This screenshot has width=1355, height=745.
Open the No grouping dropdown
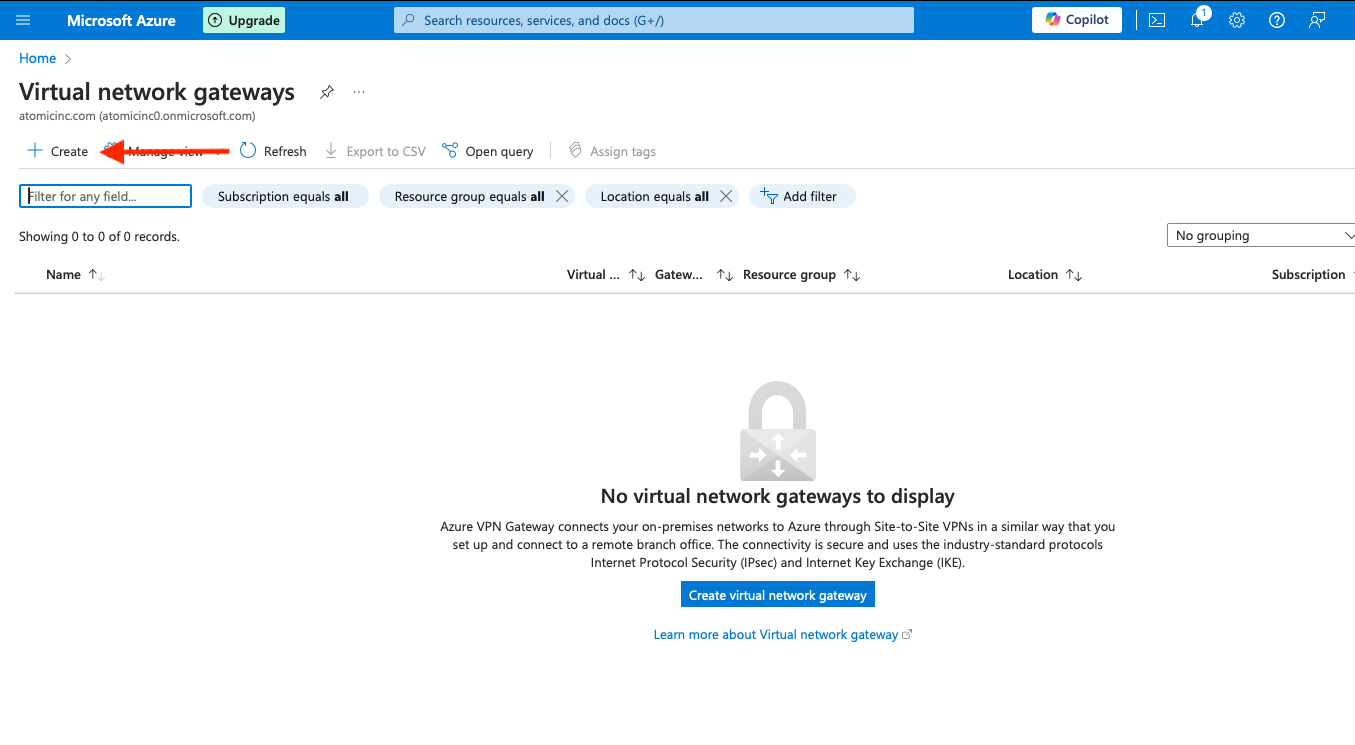click(x=1261, y=235)
